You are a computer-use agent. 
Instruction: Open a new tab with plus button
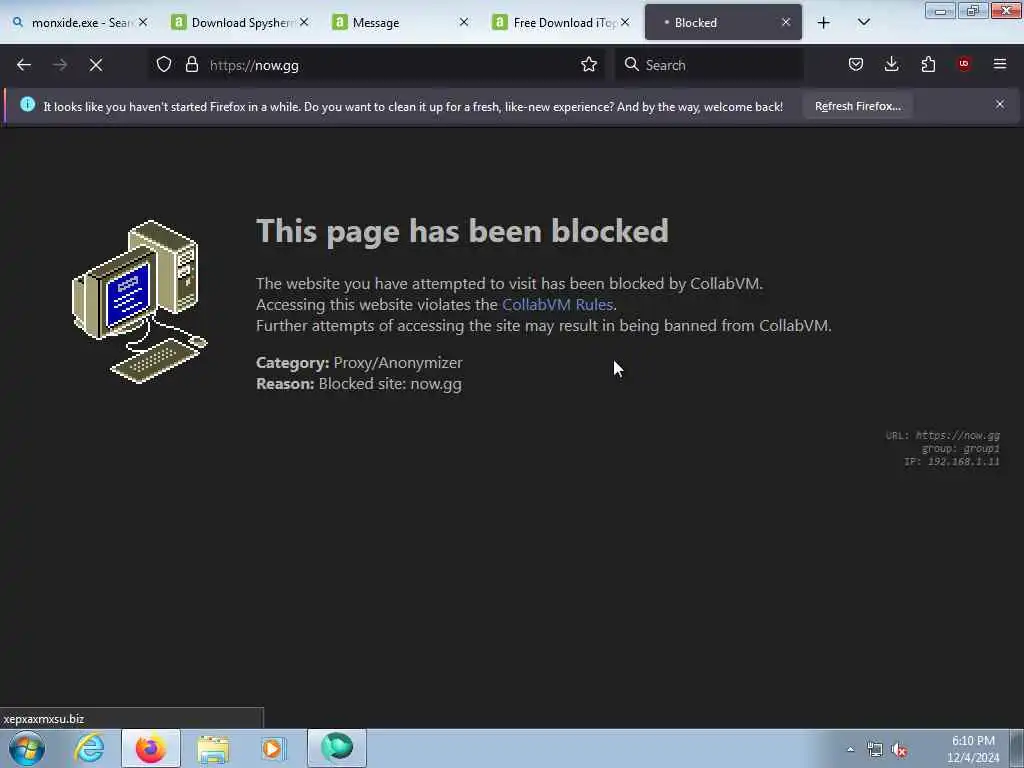pyautogui.click(x=824, y=23)
